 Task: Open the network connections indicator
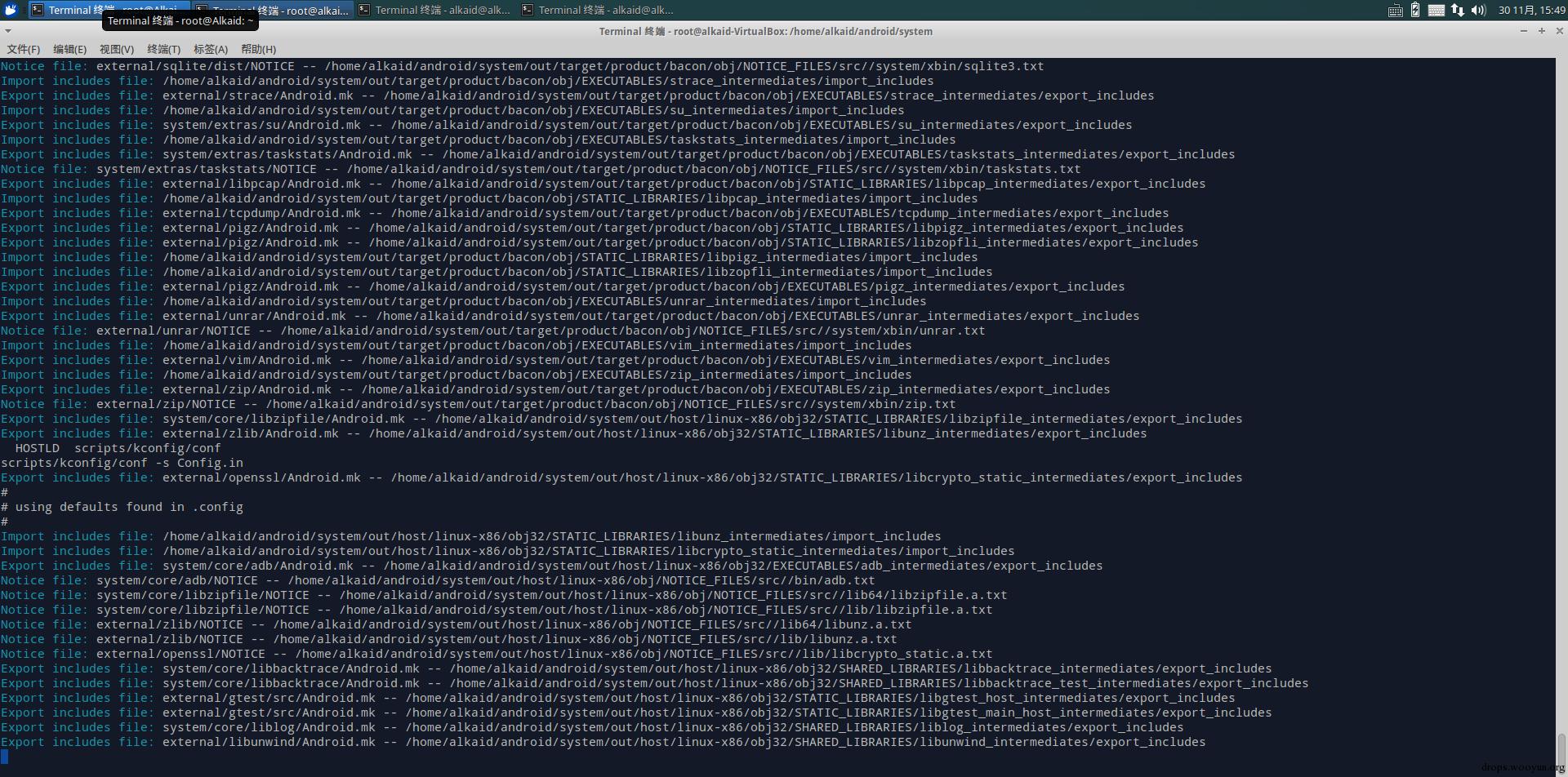click(x=1458, y=11)
